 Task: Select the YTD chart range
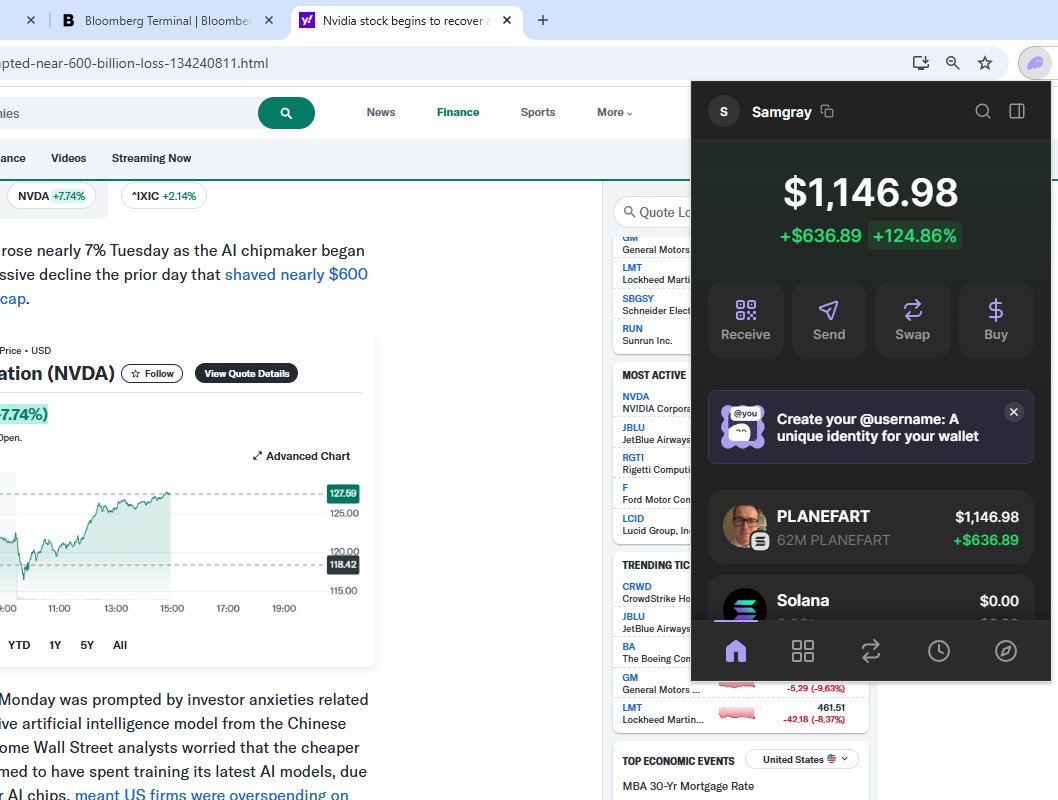[19, 645]
